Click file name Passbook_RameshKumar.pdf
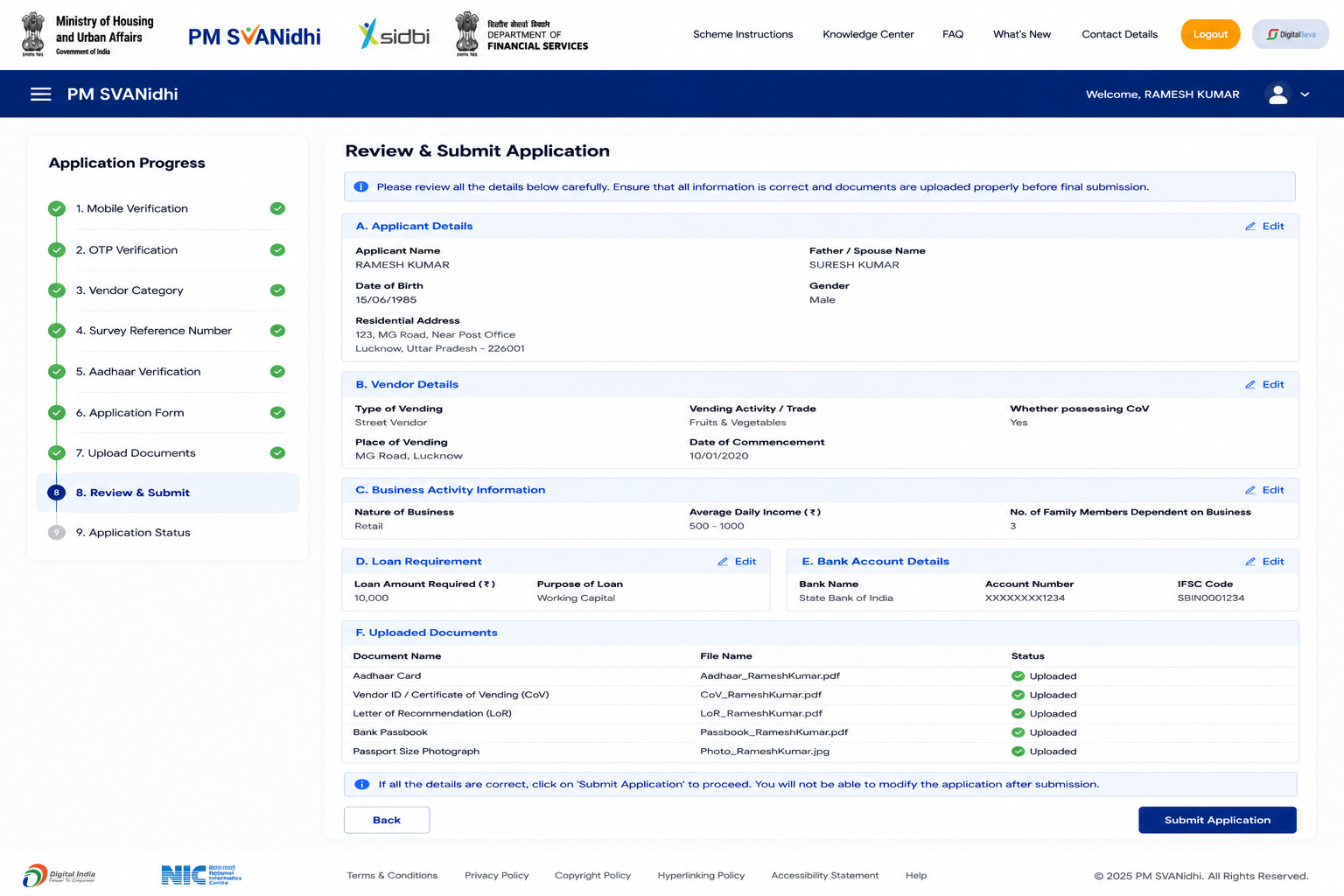The height and width of the screenshot is (896, 1344). (x=773, y=732)
